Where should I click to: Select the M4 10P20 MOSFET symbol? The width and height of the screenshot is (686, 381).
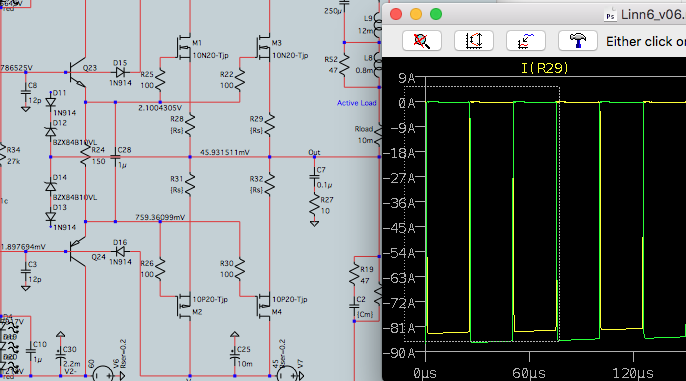(x=264, y=305)
